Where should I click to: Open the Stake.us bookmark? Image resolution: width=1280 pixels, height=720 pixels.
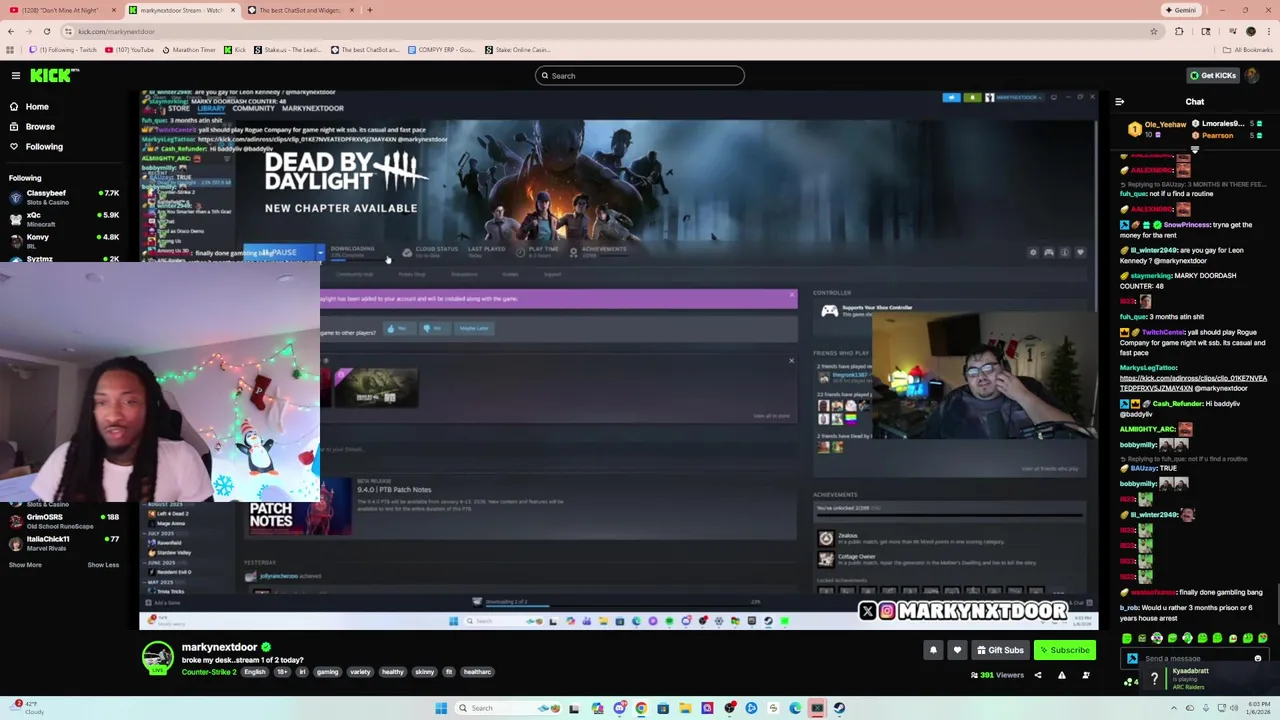tap(287, 50)
